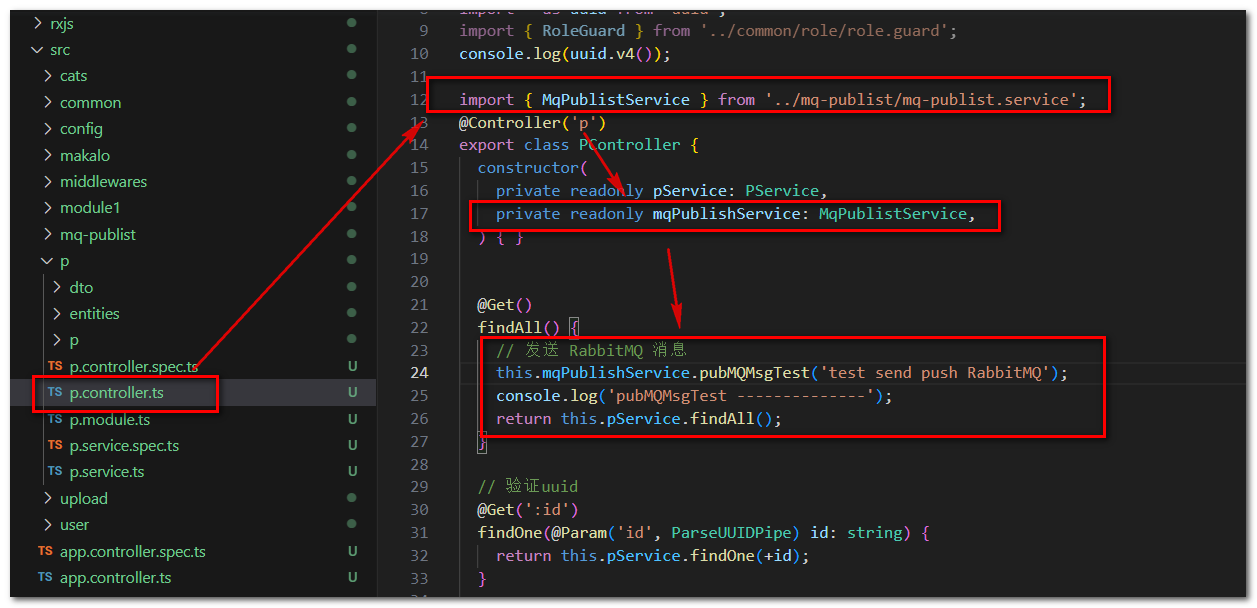Screen dimensions: 1257x608
Task: Click the green modified dot beside src folder
Action: click(351, 49)
